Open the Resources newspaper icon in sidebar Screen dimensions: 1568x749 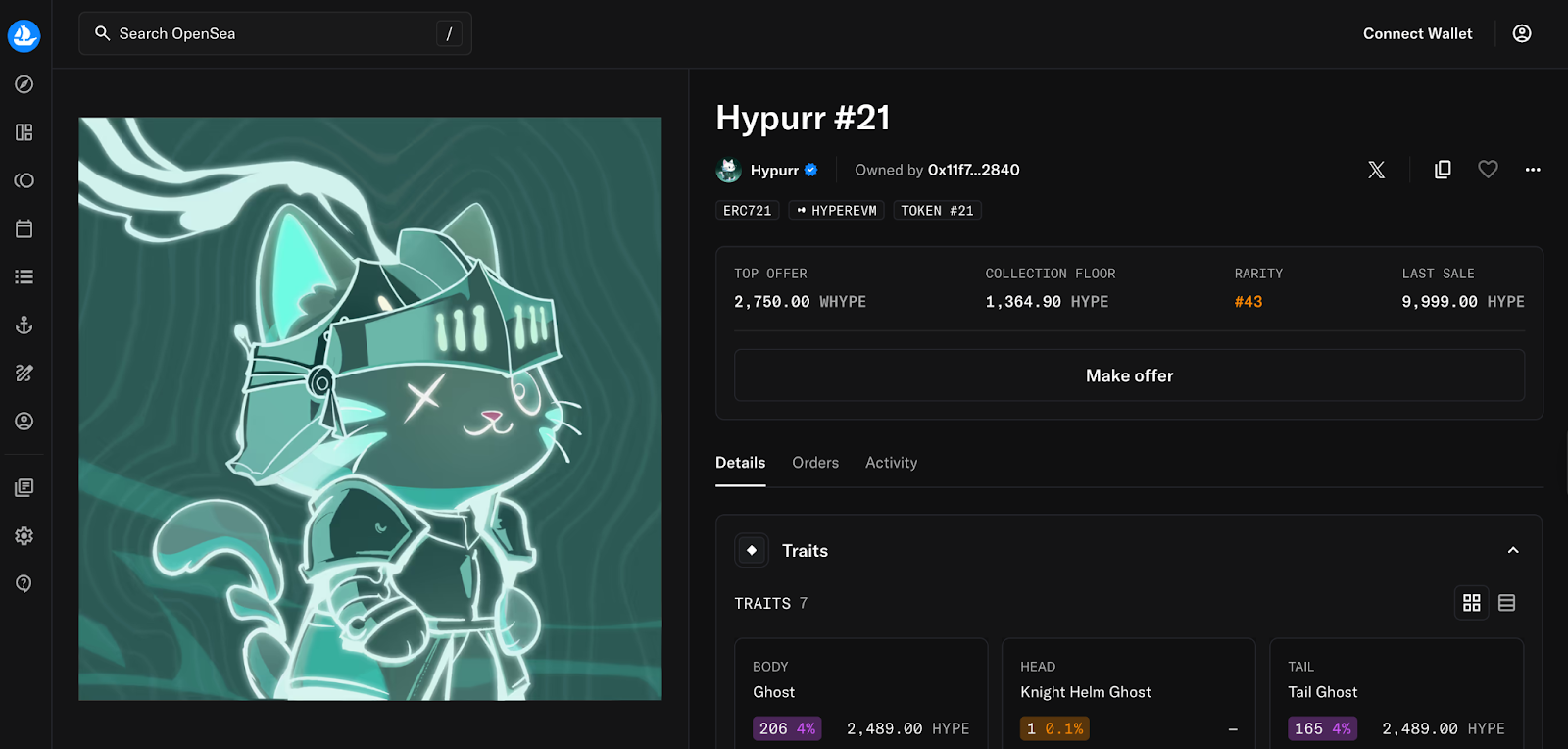click(24, 487)
